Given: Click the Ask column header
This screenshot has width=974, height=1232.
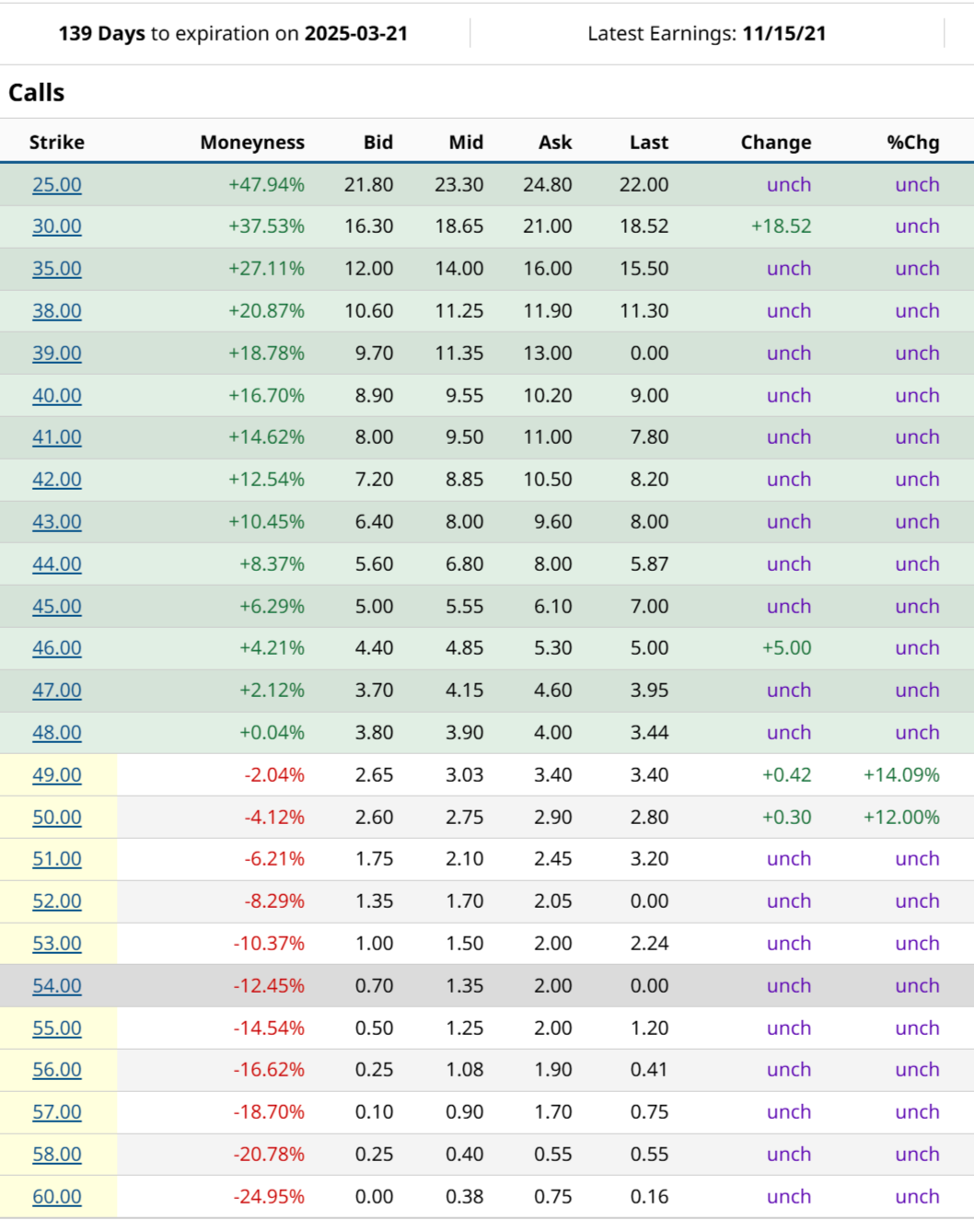Looking at the screenshot, I should tap(555, 143).
